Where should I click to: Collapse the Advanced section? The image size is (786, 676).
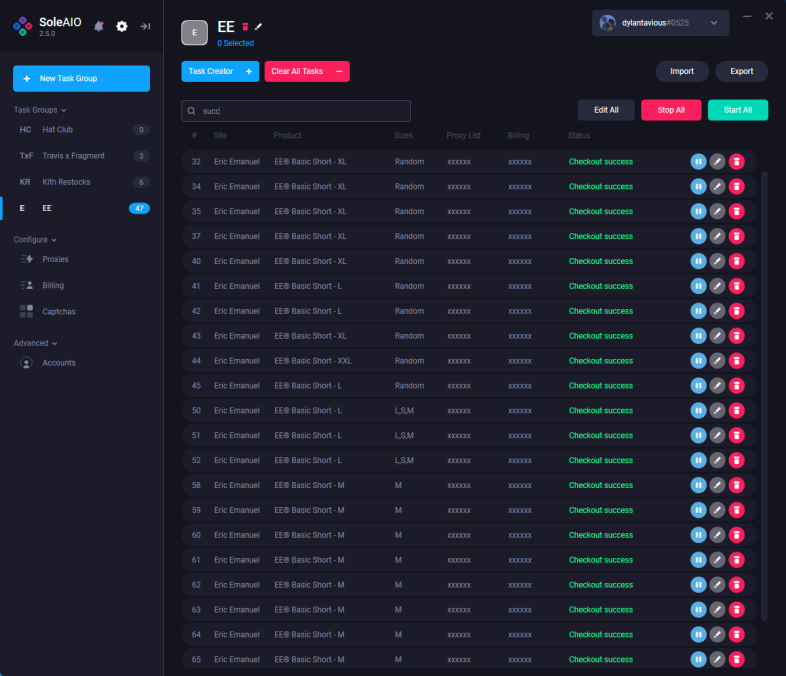click(x=36, y=343)
